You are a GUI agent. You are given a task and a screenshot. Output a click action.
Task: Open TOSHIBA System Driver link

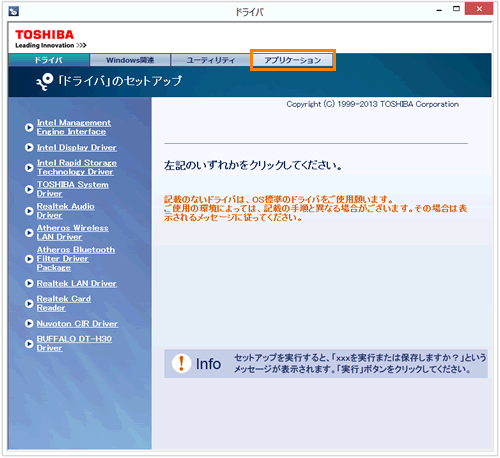(x=73, y=189)
